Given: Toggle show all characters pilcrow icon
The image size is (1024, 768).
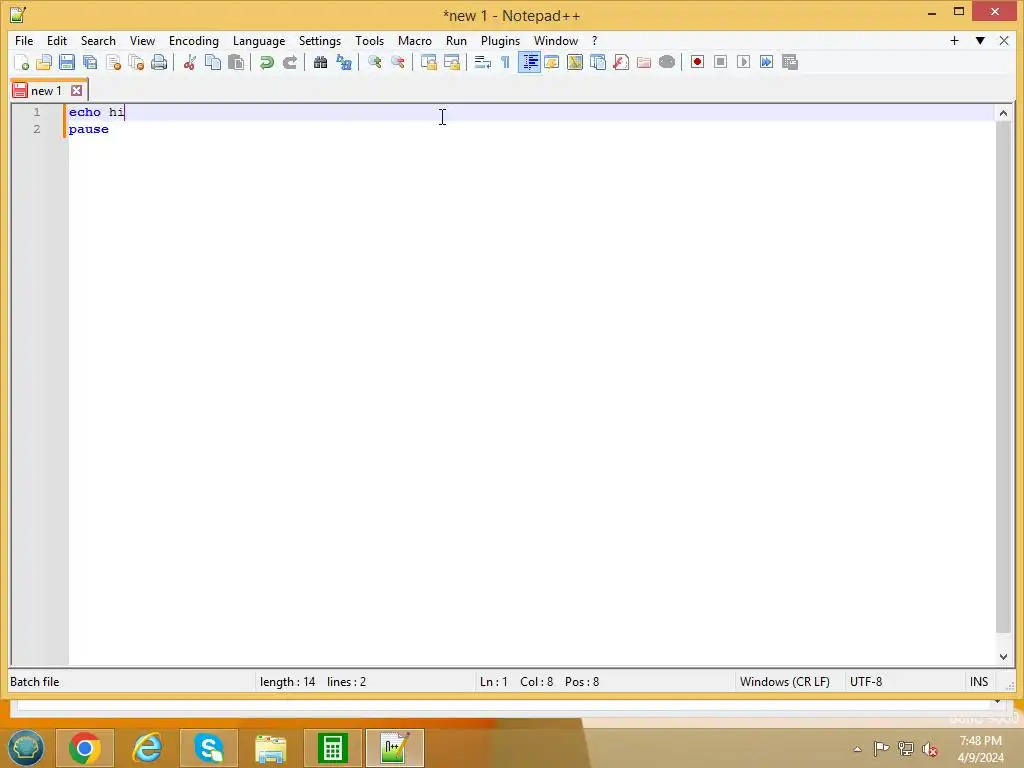Looking at the screenshot, I should click(505, 62).
